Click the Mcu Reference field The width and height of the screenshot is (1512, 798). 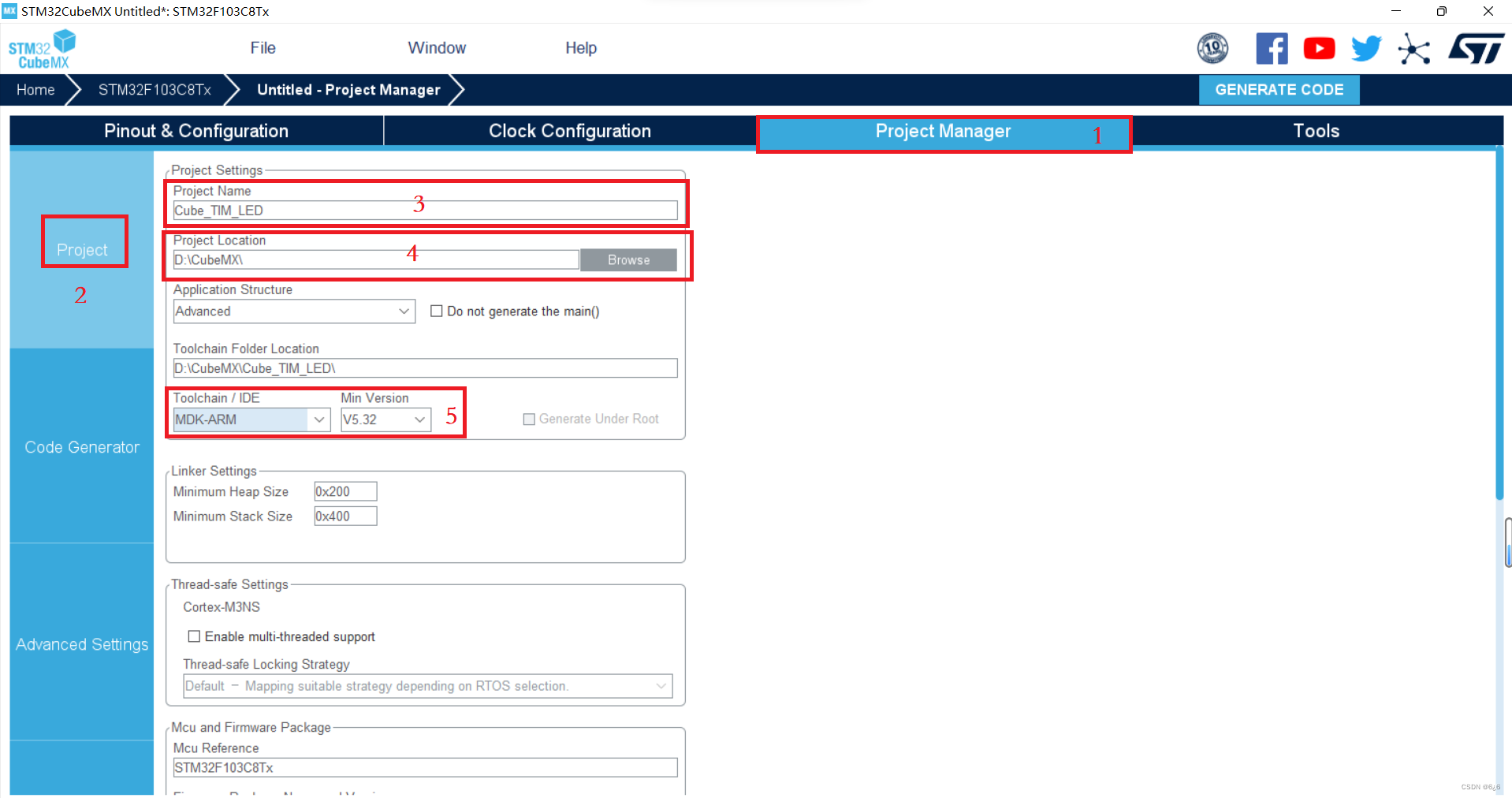pos(425,767)
